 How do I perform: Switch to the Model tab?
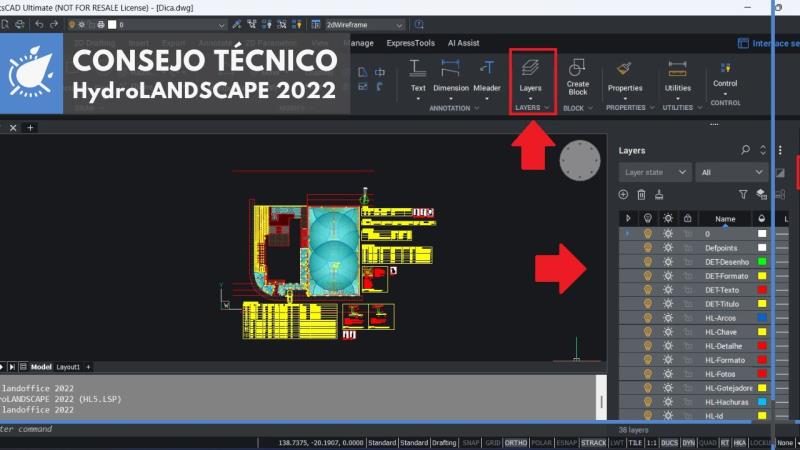[x=41, y=367]
